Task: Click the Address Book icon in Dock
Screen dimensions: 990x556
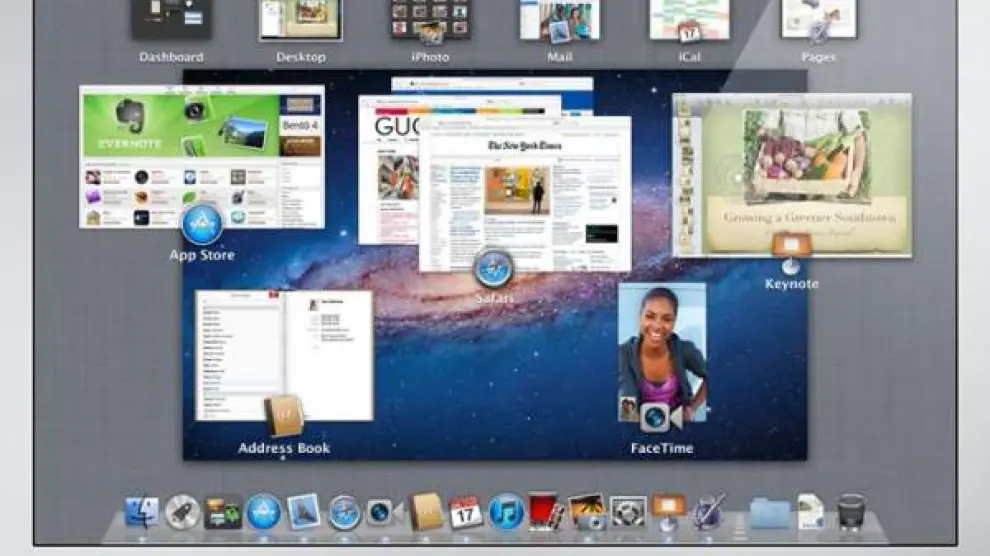Action: (x=426, y=511)
